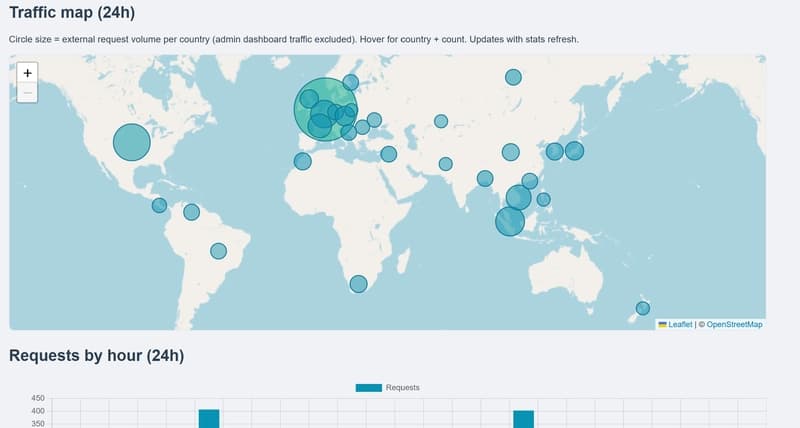
Task: Click the traffic circle over Kazakhstan
Action: [x=441, y=121]
